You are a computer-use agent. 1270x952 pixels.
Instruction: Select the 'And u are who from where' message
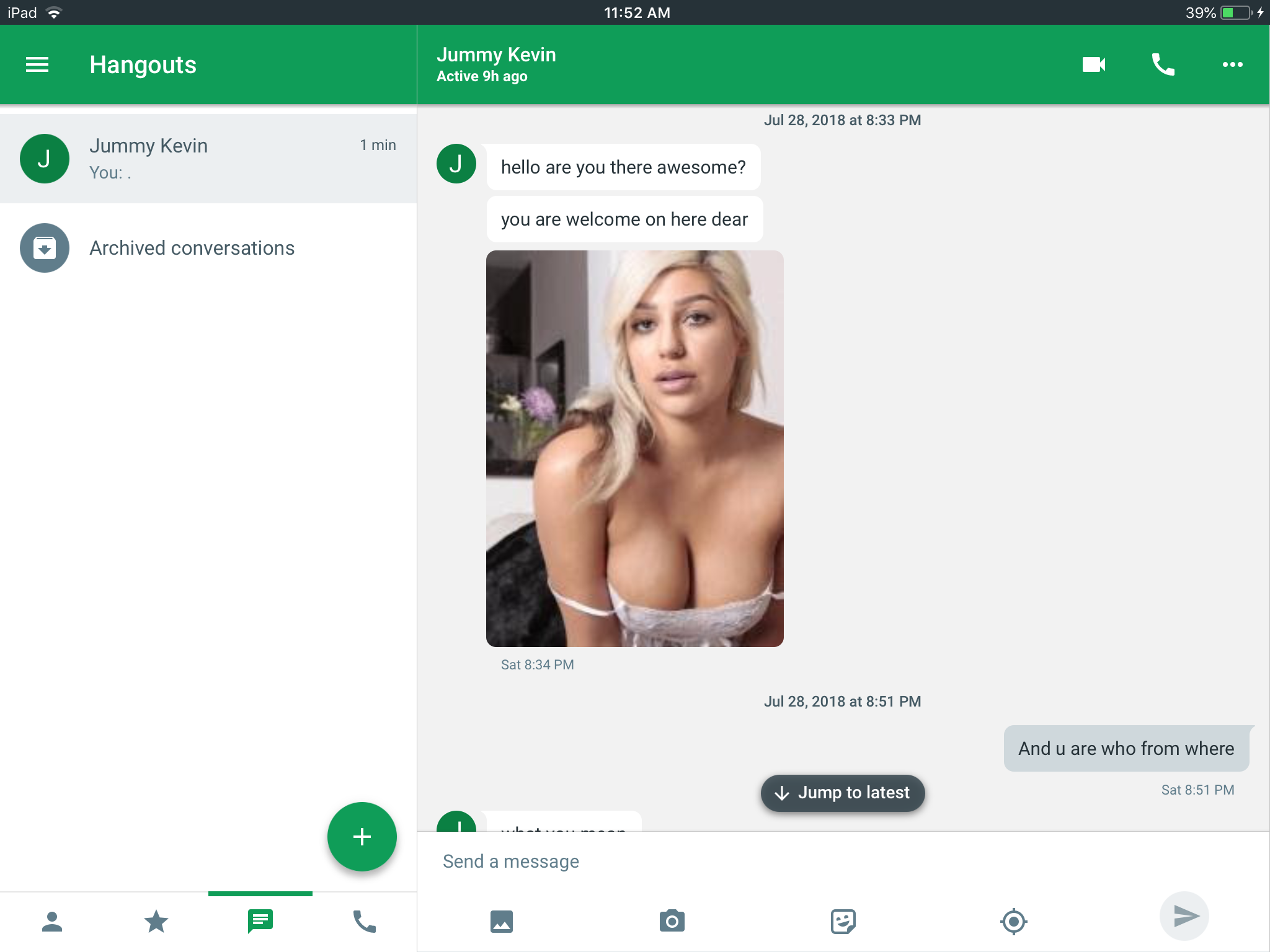pyautogui.click(x=1126, y=749)
